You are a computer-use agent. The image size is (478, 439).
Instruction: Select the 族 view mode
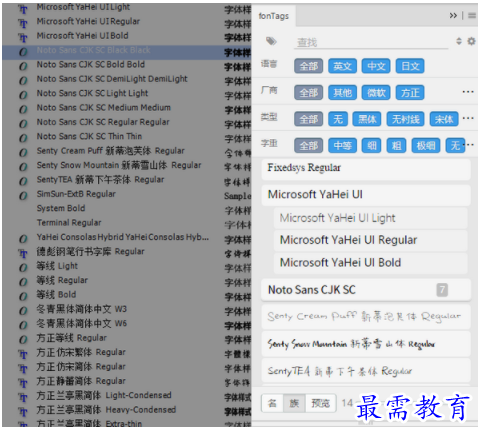[294, 403]
